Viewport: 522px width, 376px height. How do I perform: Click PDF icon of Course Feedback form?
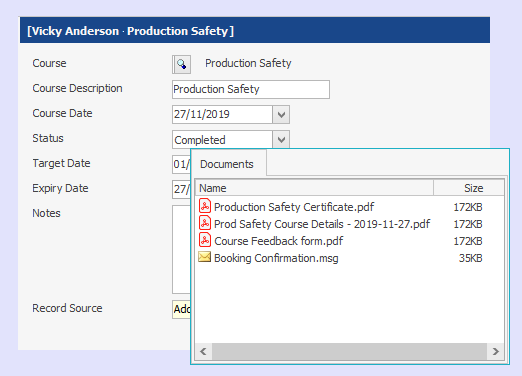click(205, 240)
